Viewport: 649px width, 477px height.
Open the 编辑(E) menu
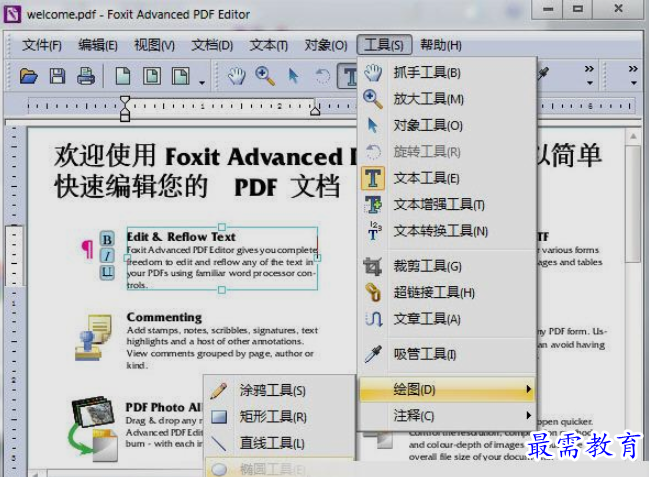(98, 45)
